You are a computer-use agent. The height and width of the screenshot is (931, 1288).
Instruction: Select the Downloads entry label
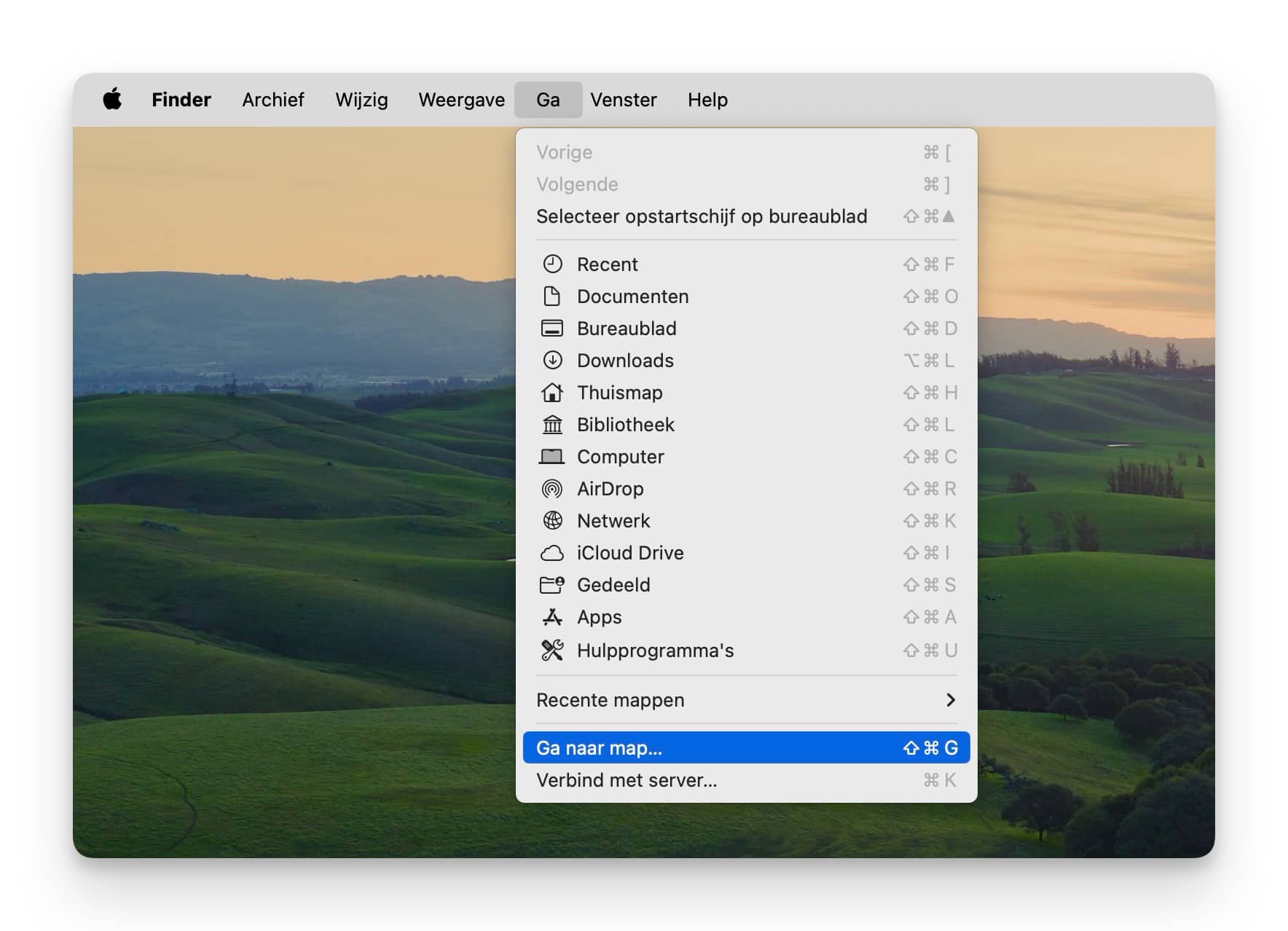[x=625, y=360]
